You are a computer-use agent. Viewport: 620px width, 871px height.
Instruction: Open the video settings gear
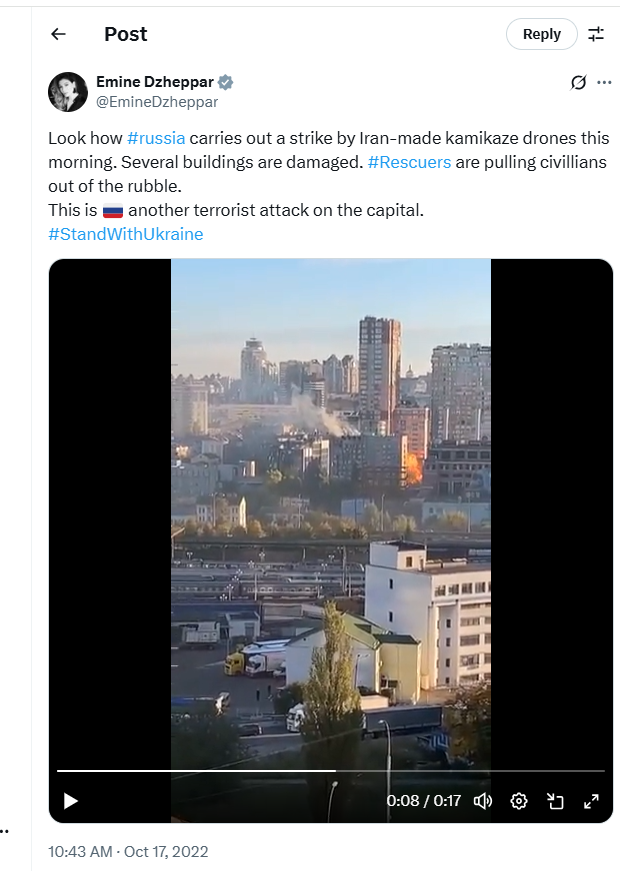coord(519,801)
